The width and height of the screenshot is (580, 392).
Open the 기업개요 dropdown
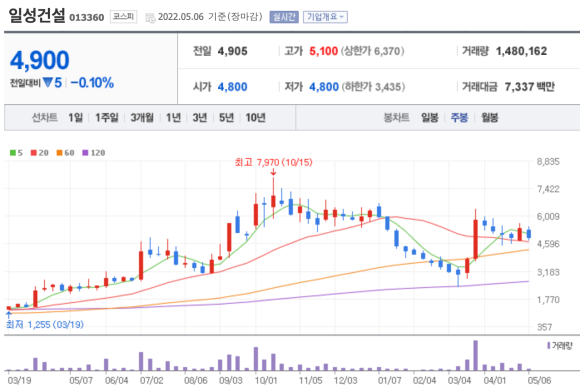click(325, 17)
